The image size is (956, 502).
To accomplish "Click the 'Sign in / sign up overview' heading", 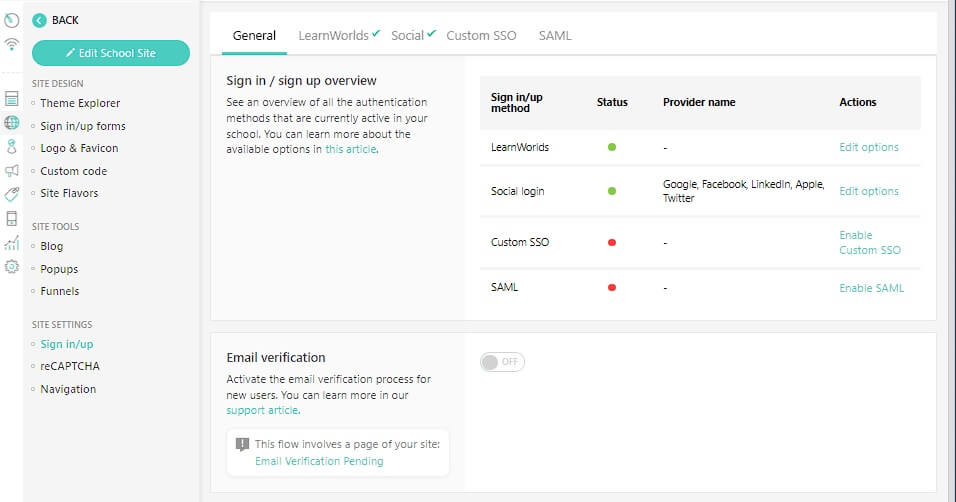I will [301, 81].
